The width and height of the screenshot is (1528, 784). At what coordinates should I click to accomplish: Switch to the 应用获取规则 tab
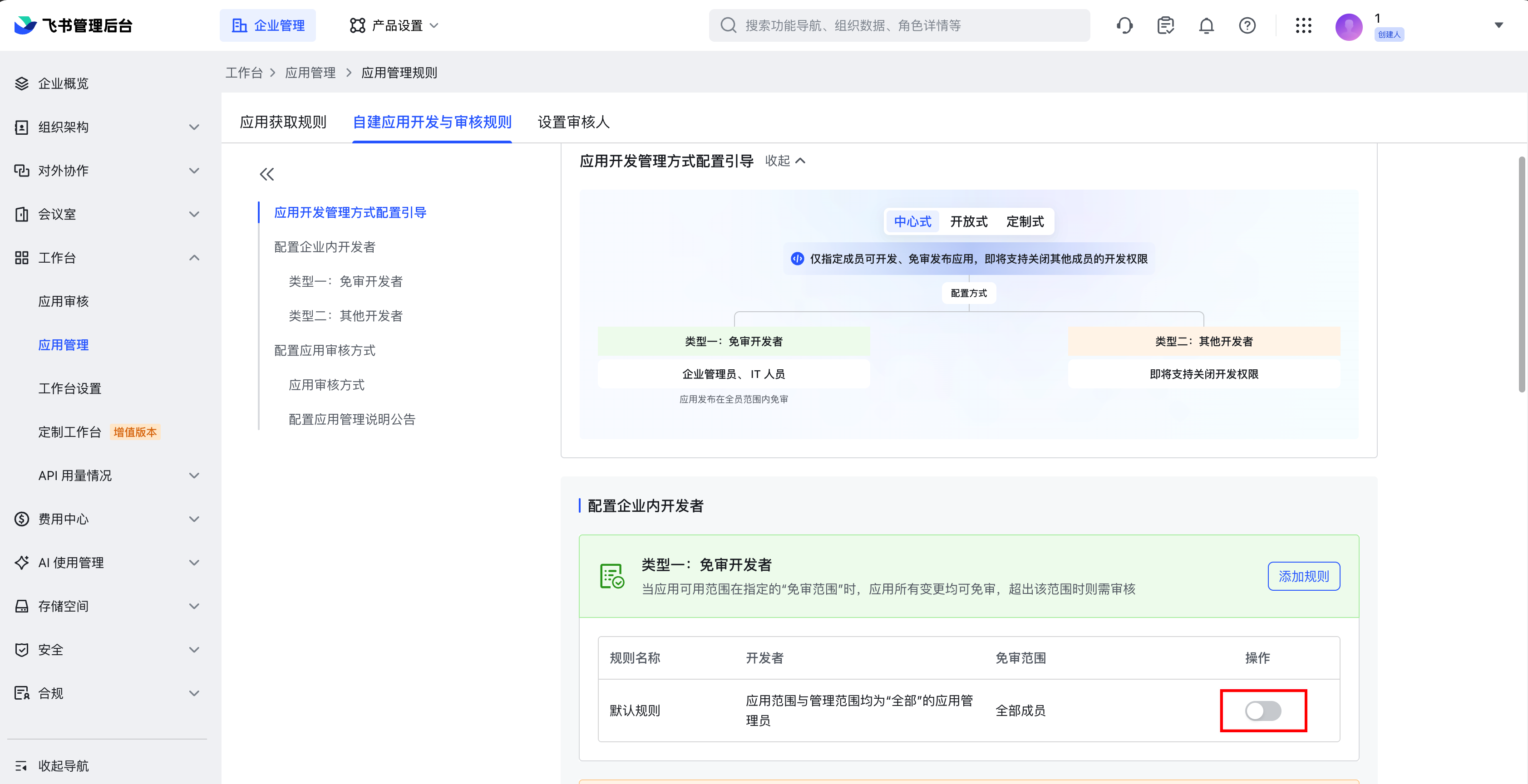[284, 122]
